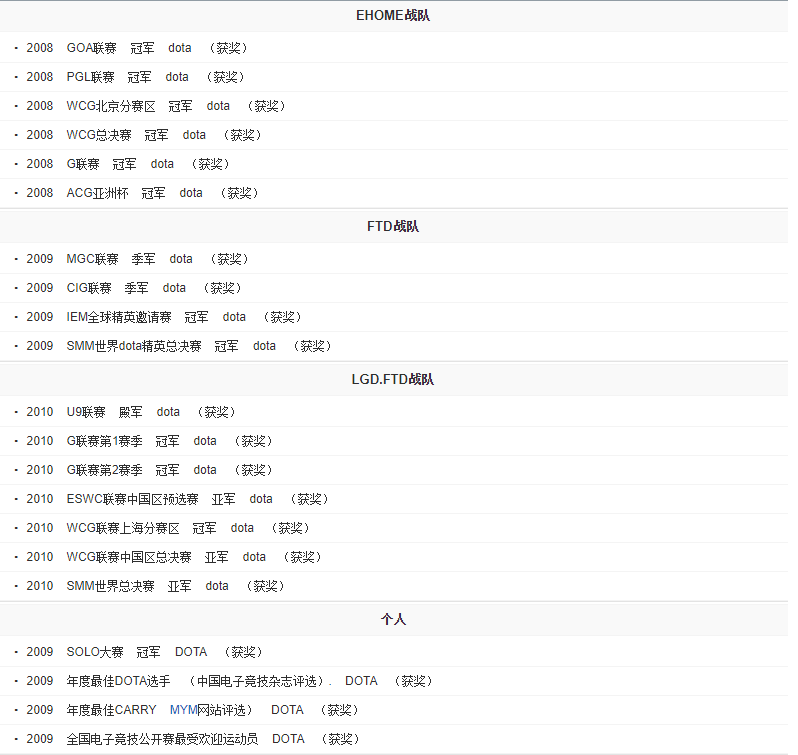Viewport: 798px width, 755px height.
Task: Select the FTD战队 section header
Action: 393,227
